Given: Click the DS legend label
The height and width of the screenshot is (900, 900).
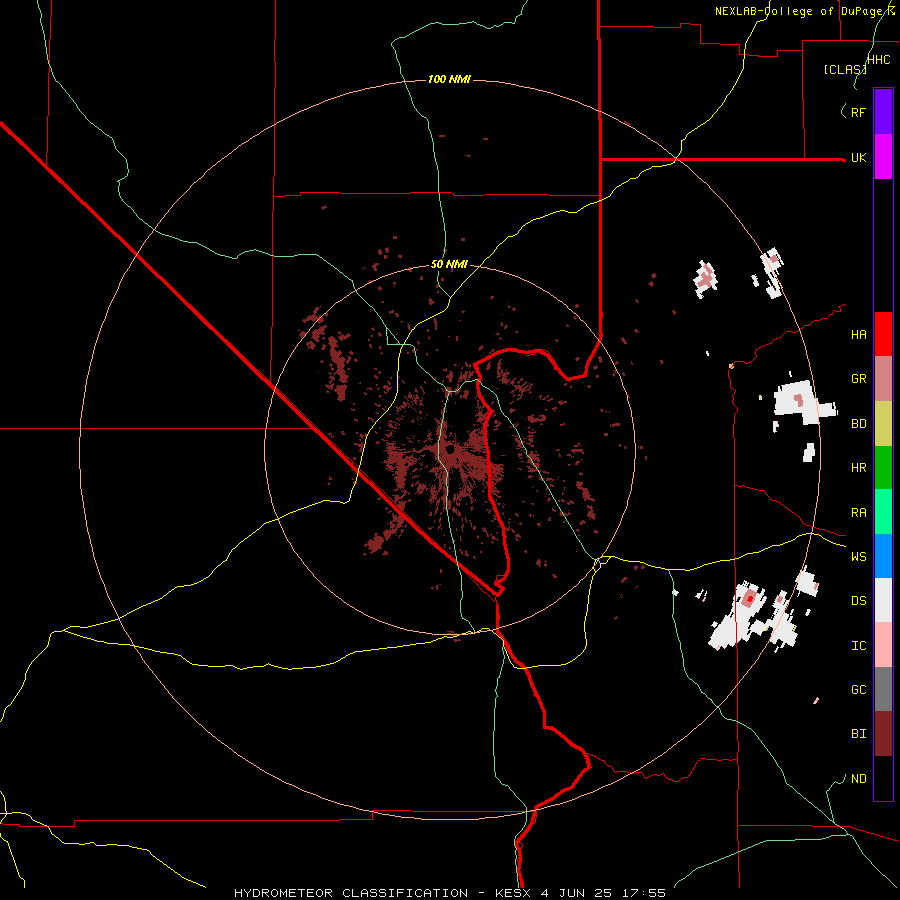Looking at the screenshot, I should pos(858,601).
